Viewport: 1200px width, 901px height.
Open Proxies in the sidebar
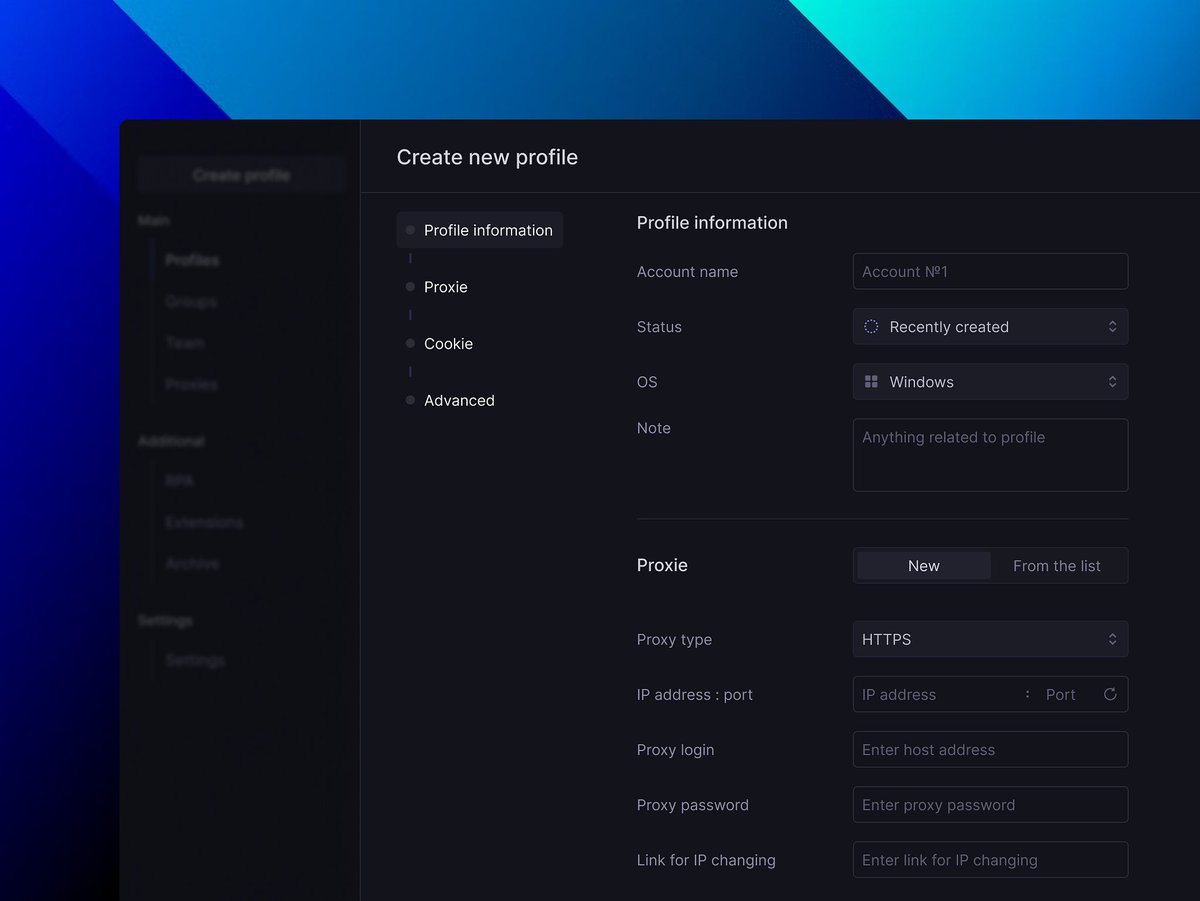(190, 384)
